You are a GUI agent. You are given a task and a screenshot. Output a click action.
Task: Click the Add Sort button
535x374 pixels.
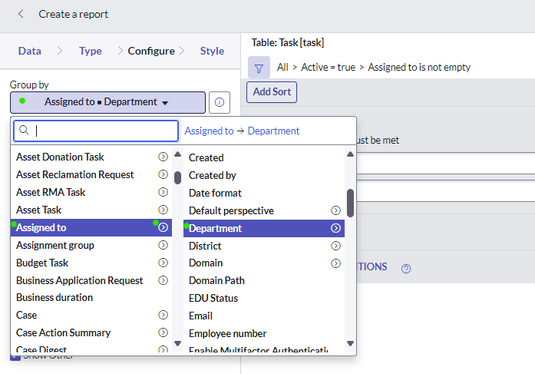[272, 92]
